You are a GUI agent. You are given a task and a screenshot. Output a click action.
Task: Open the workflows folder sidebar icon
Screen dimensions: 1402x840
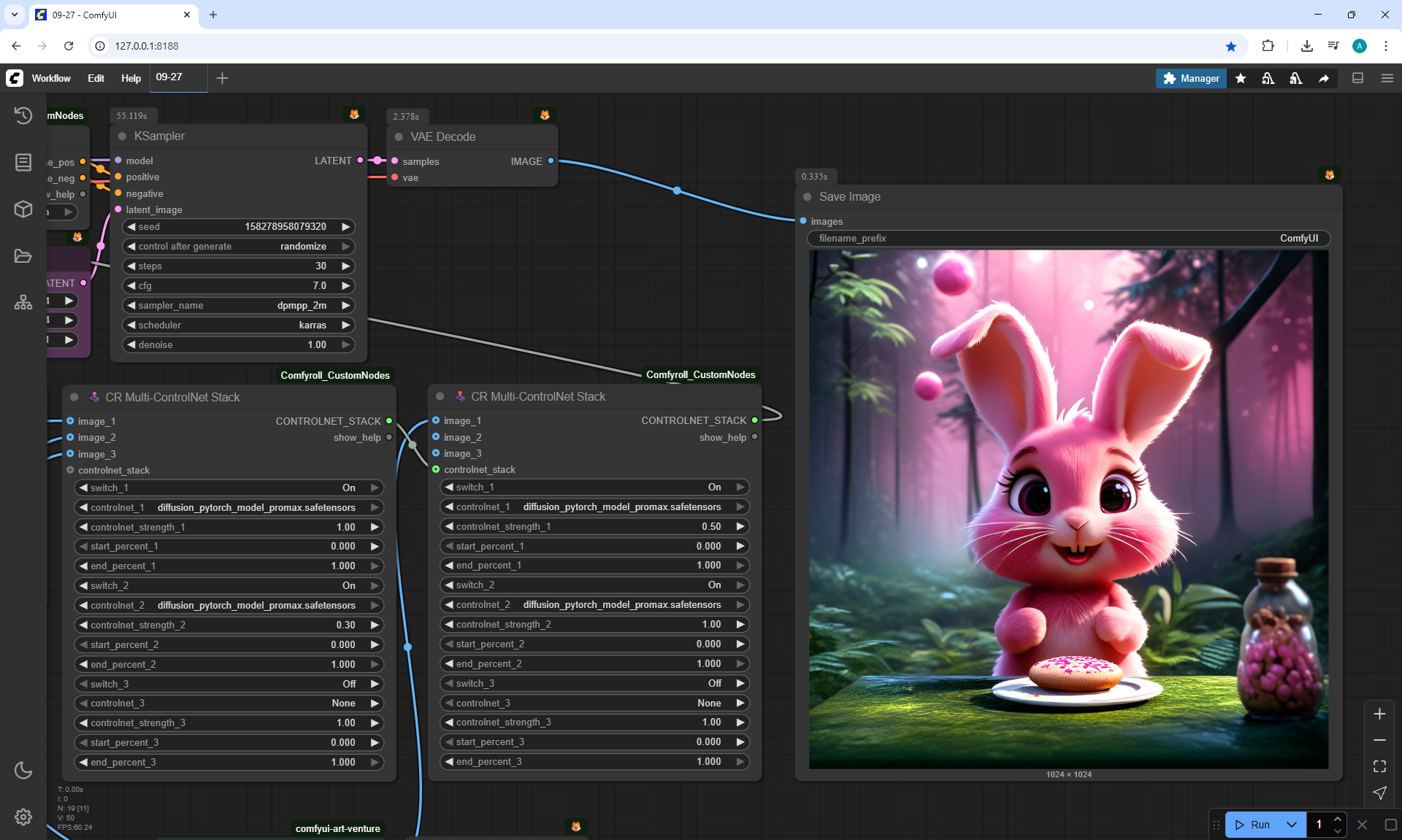[x=23, y=256]
